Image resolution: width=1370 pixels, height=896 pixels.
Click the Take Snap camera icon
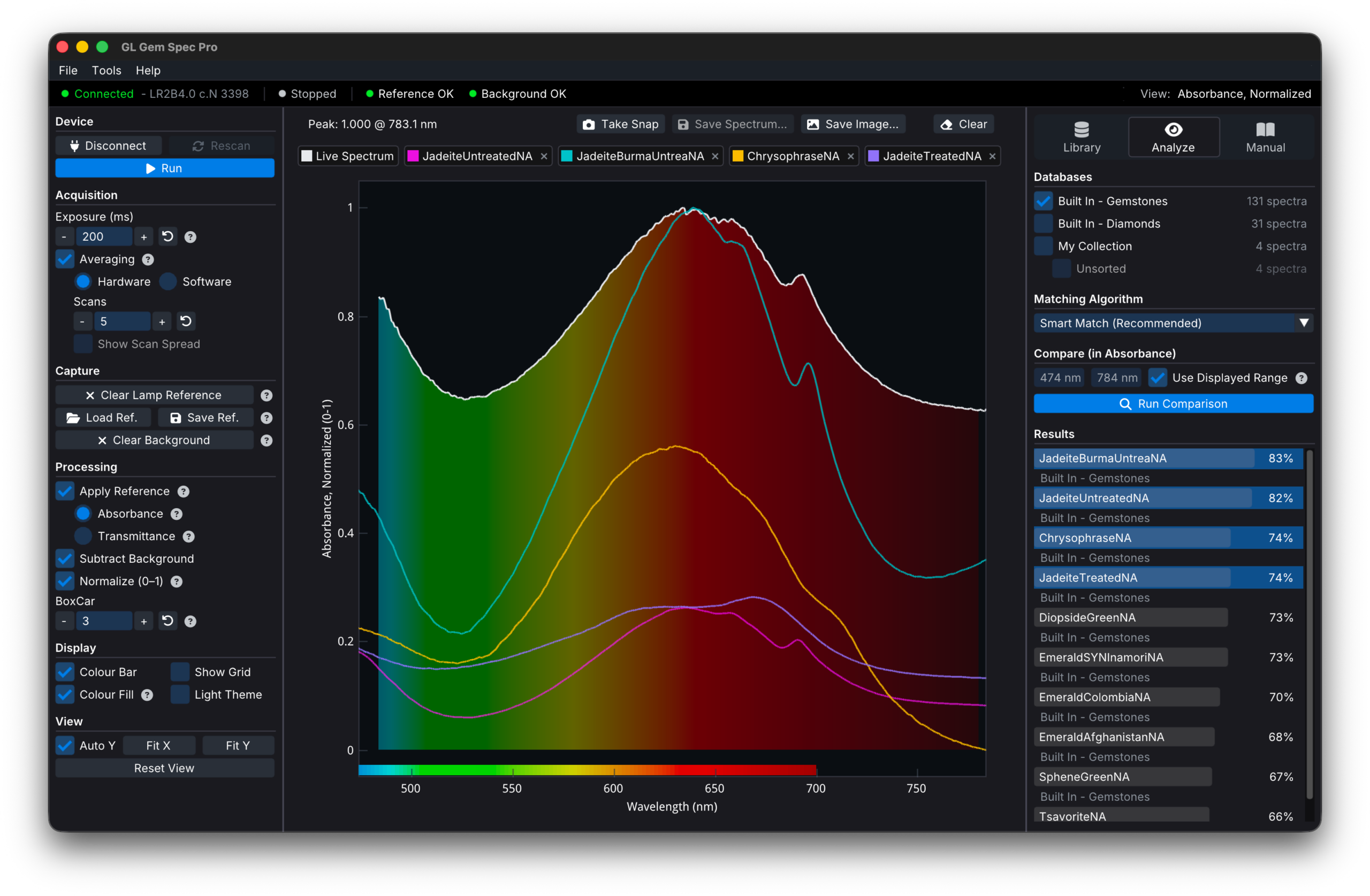[588, 124]
